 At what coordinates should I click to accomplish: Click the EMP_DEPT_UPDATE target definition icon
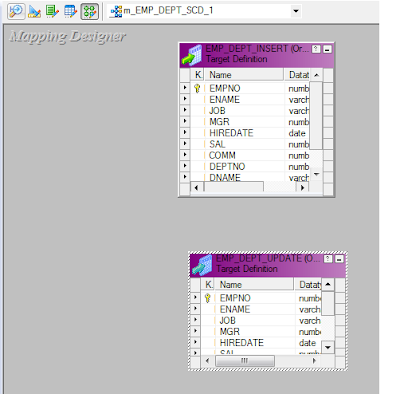pos(202,265)
